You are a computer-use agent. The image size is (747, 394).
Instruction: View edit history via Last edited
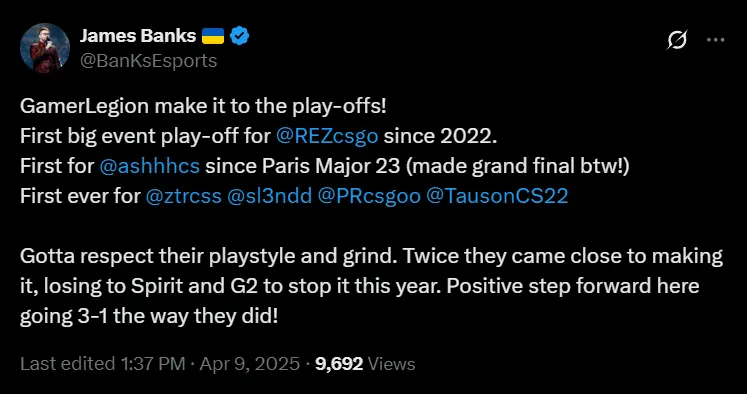(68, 364)
